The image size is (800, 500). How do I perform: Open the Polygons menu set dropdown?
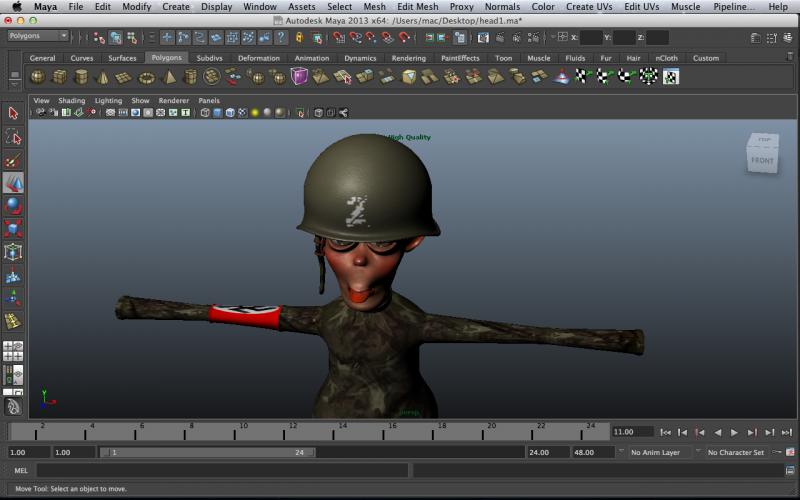point(38,36)
